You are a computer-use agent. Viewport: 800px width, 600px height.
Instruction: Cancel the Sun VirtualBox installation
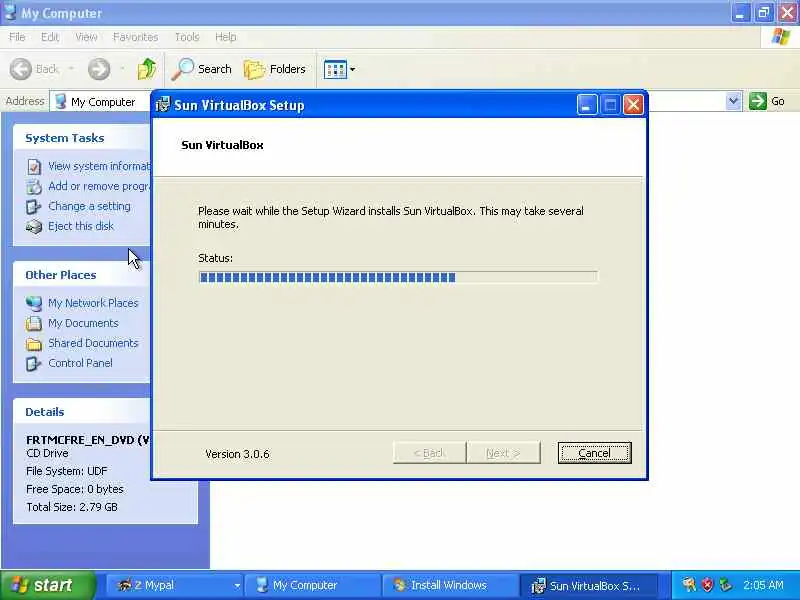pyautogui.click(x=594, y=453)
